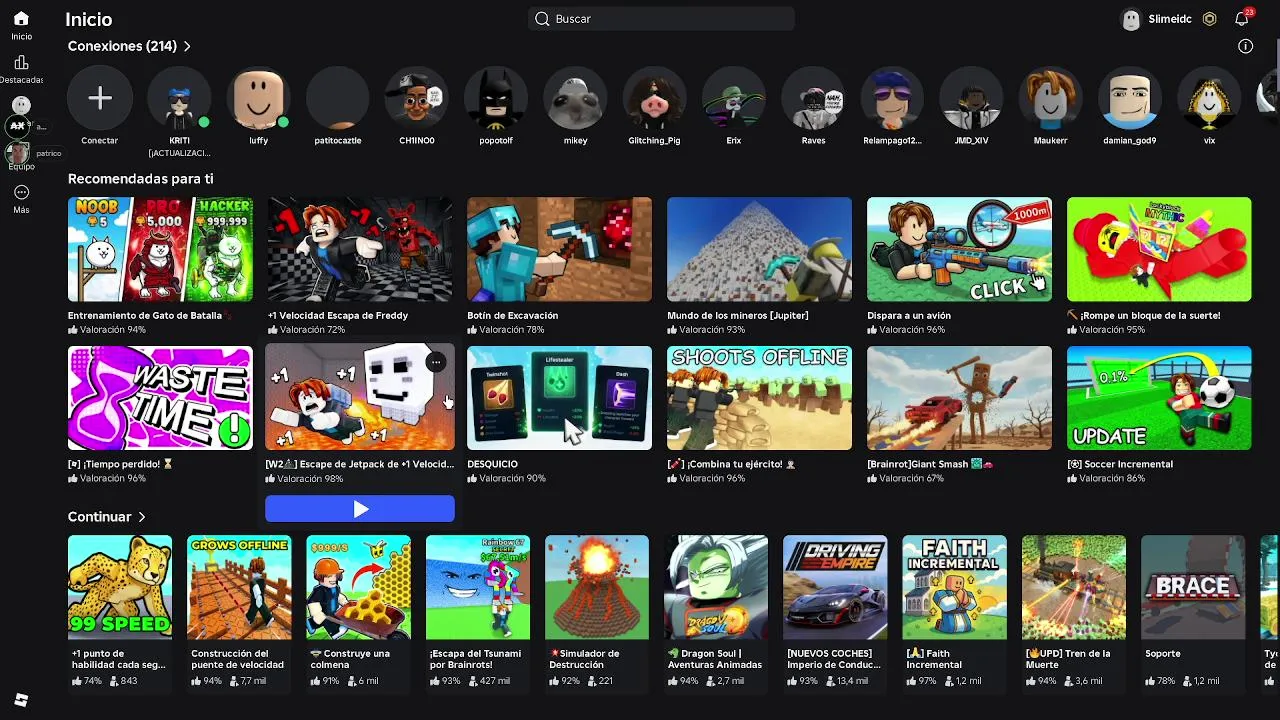The height and width of the screenshot is (720, 1280).
Task: Open JMD_XIV's friend avatar
Action: (971, 98)
